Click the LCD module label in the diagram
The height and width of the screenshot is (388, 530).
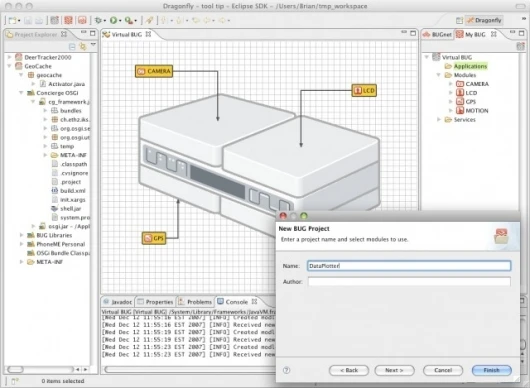pos(364,90)
